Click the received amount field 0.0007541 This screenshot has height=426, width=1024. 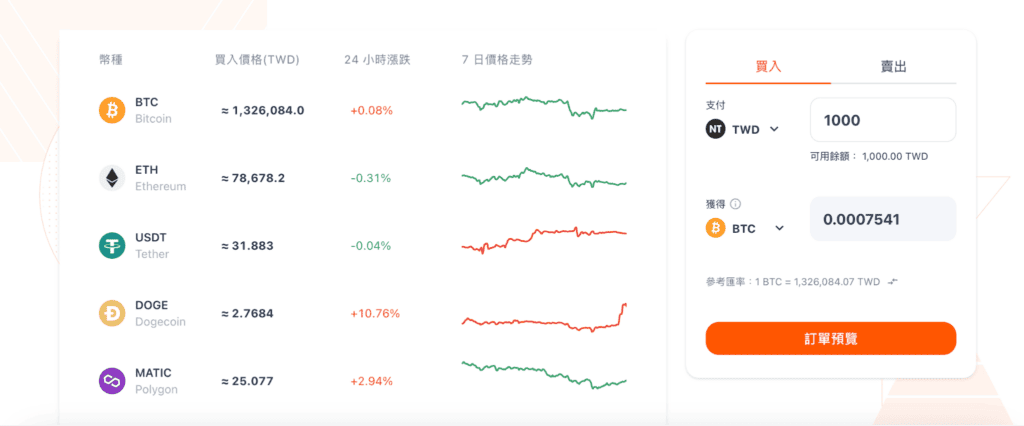[883, 219]
